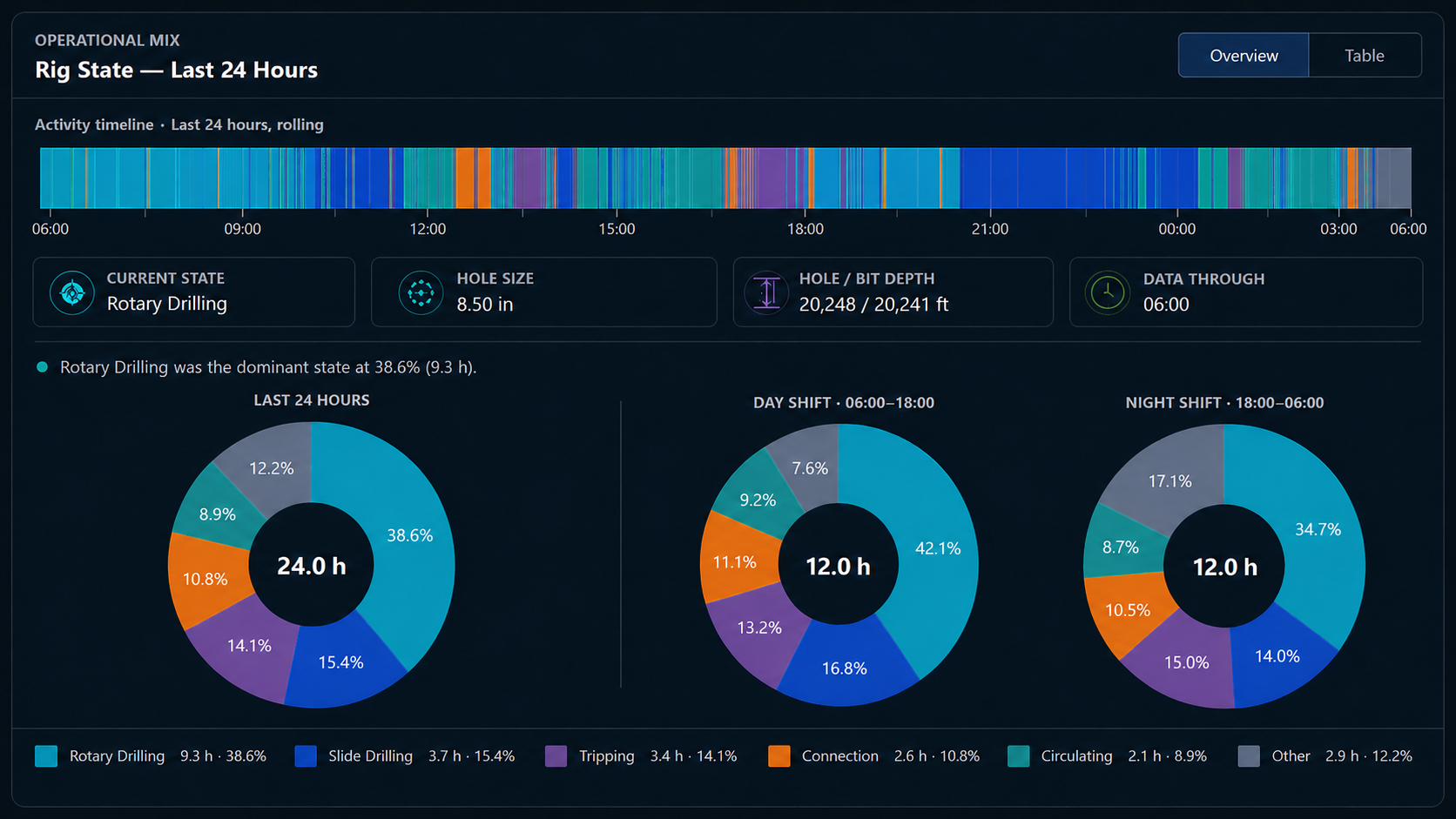Click the Hole / Bit Depth arrow icon
Screen dimensions: 1456x819
(x=766, y=292)
